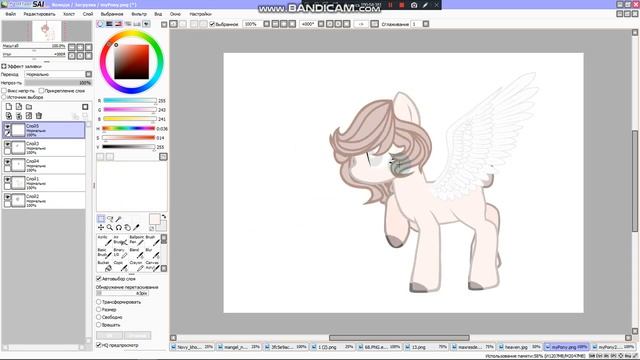
Task: Show the RGB sliders panel
Action: (x=109, y=24)
